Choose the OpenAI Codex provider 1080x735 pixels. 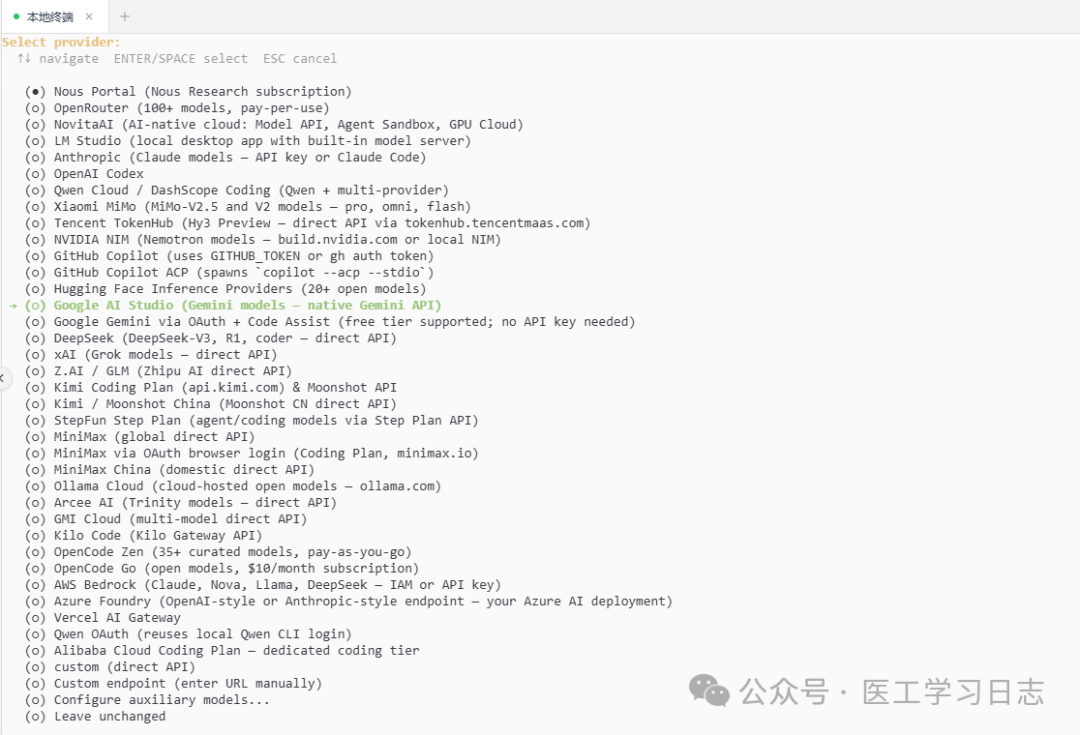pos(84,174)
